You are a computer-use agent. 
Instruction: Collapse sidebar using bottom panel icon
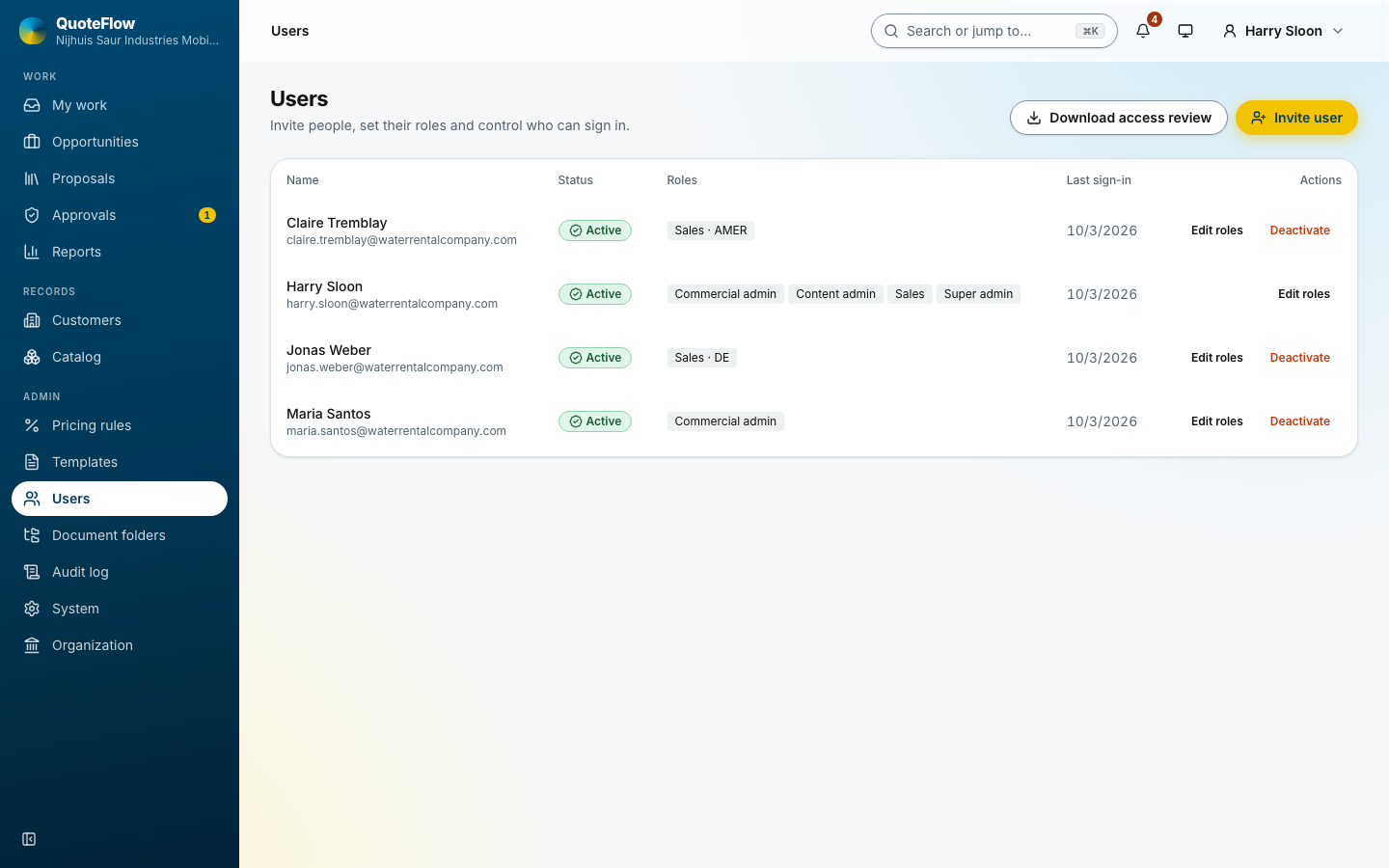[x=29, y=839]
